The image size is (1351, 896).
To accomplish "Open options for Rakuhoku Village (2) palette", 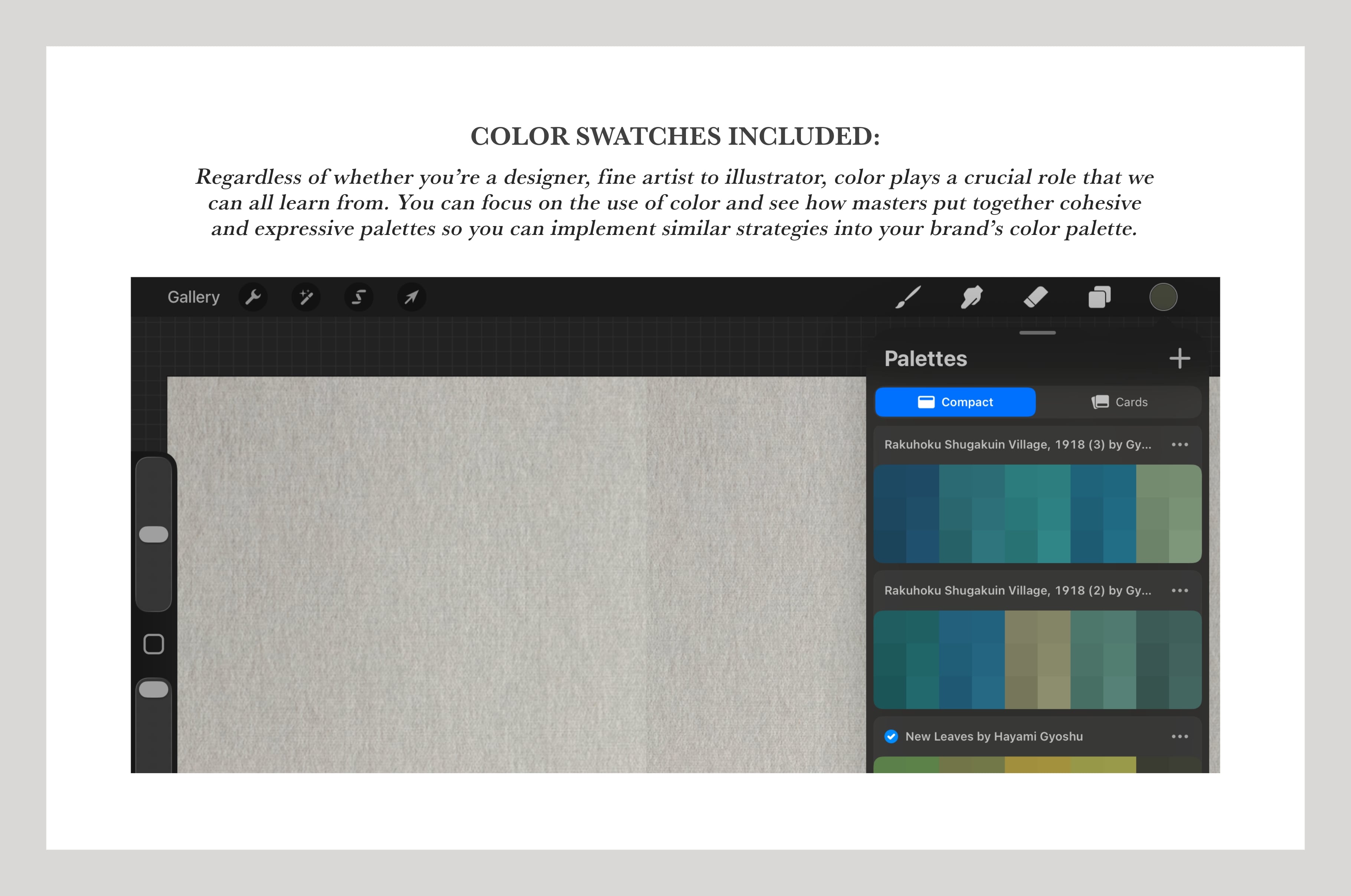I will pos(1180,591).
